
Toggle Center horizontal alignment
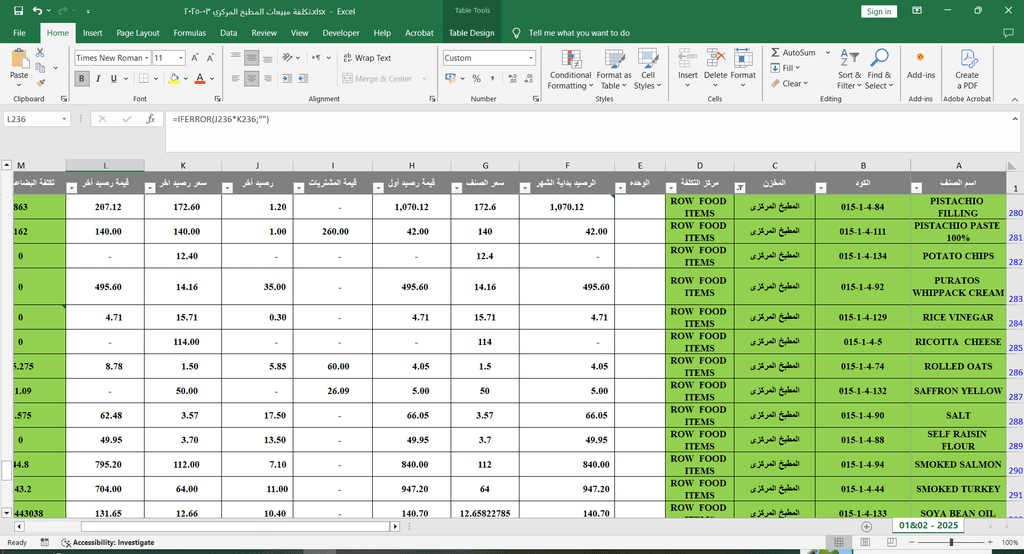tap(251, 78)
